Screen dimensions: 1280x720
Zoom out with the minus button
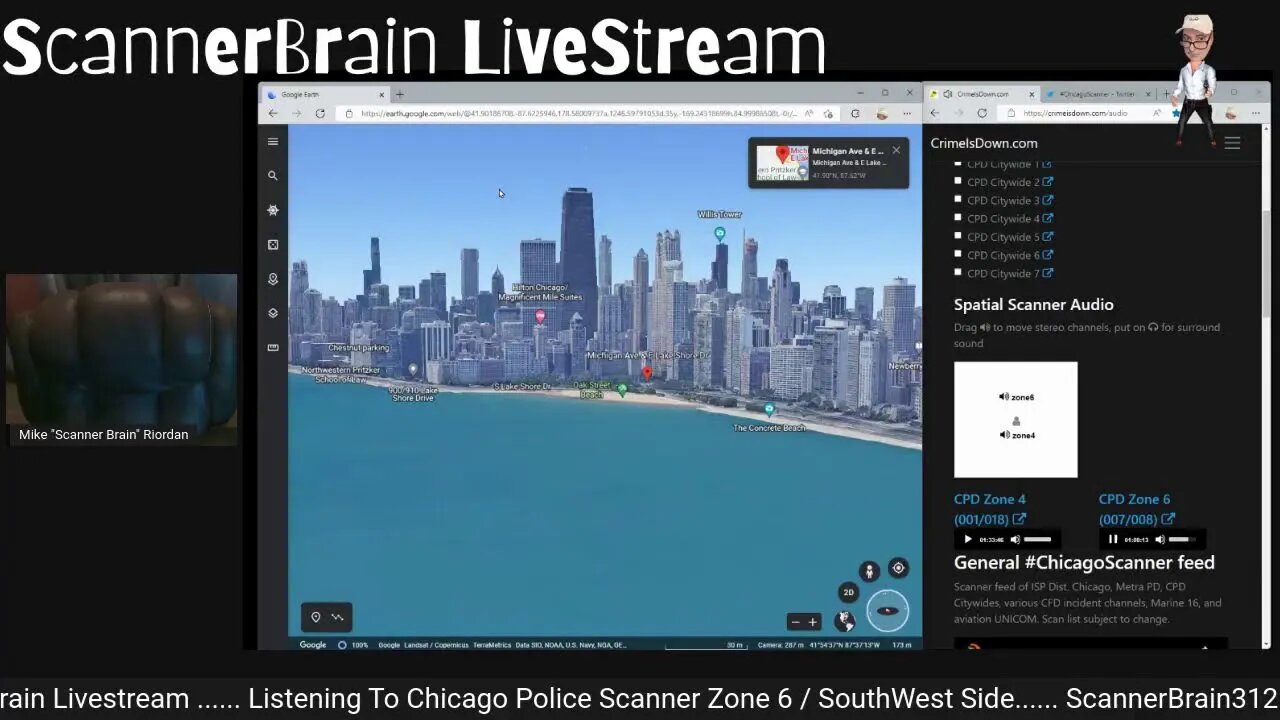(796, 622)
